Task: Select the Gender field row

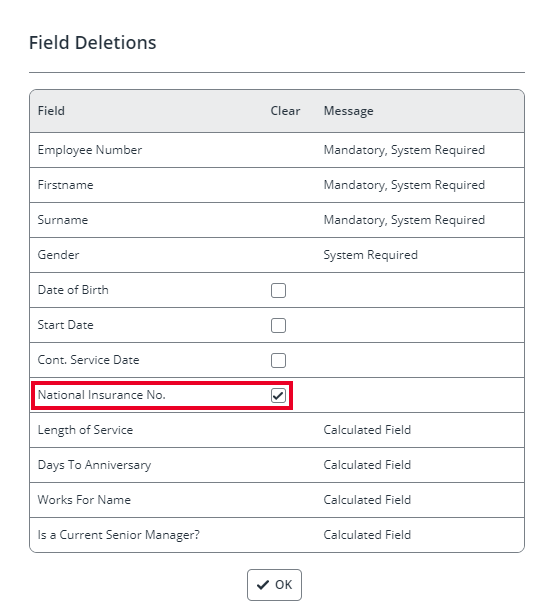Action: click(277, 255)
